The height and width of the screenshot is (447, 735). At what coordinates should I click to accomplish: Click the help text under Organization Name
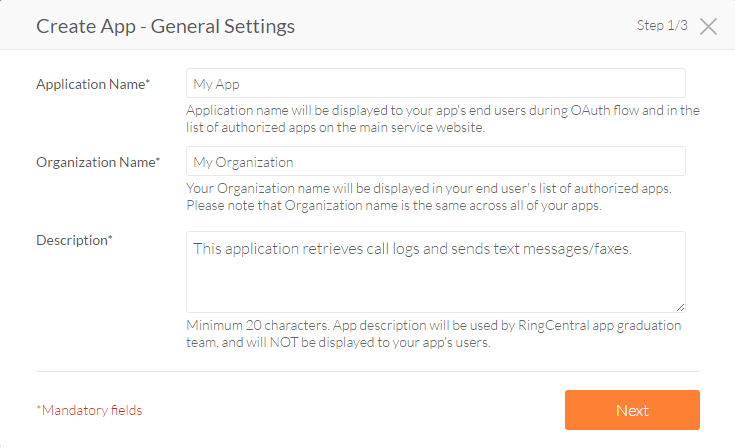[435, 196]
